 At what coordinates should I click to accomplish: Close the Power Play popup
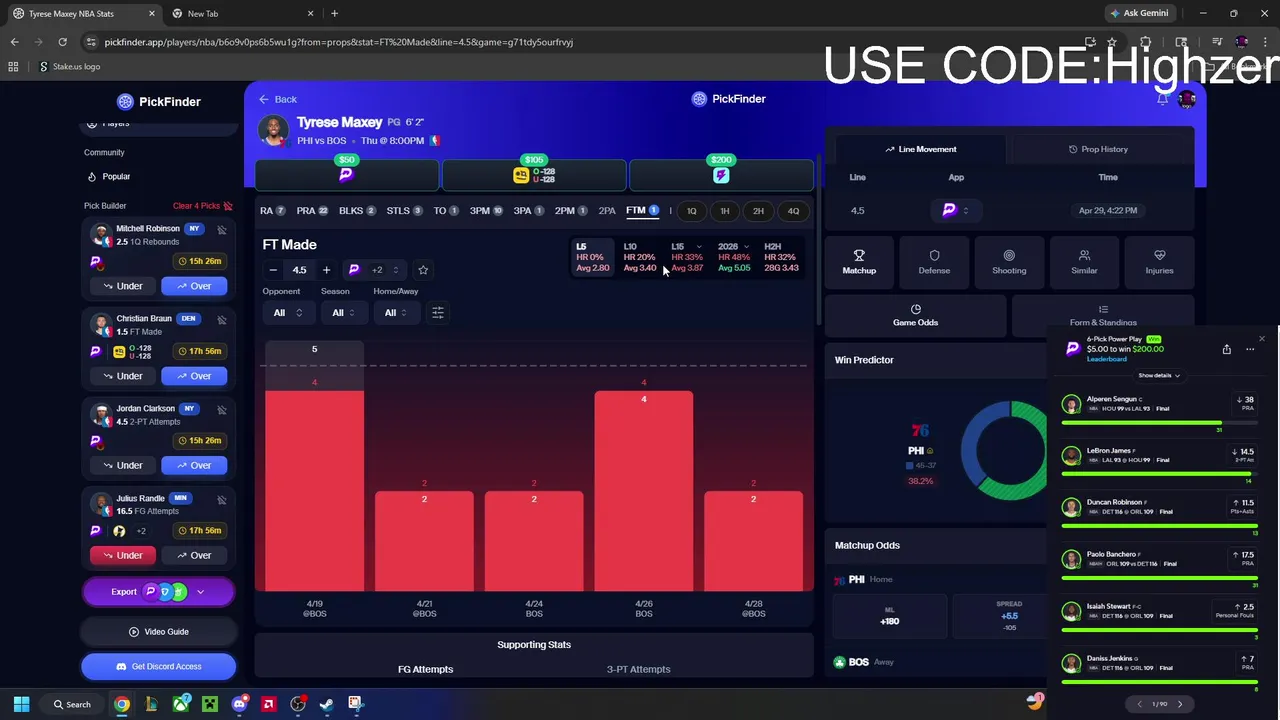(1261, 338)
